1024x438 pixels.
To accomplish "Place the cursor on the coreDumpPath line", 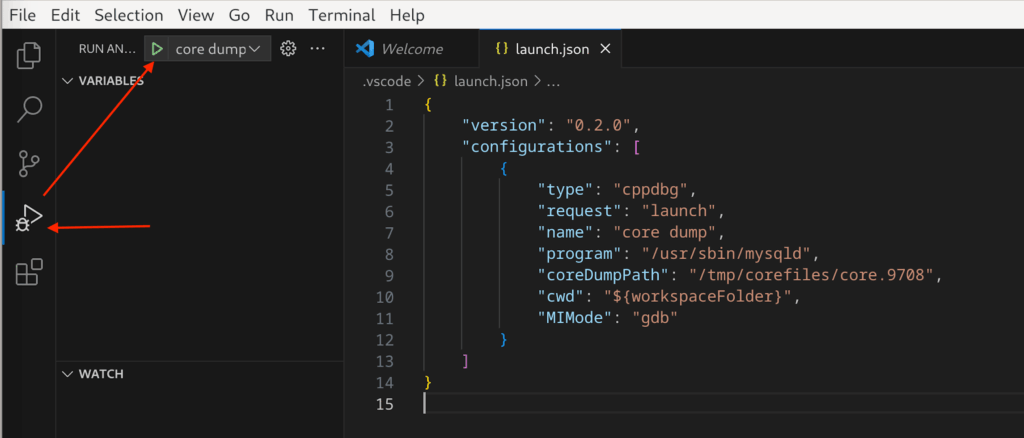I will coord(740,275).
